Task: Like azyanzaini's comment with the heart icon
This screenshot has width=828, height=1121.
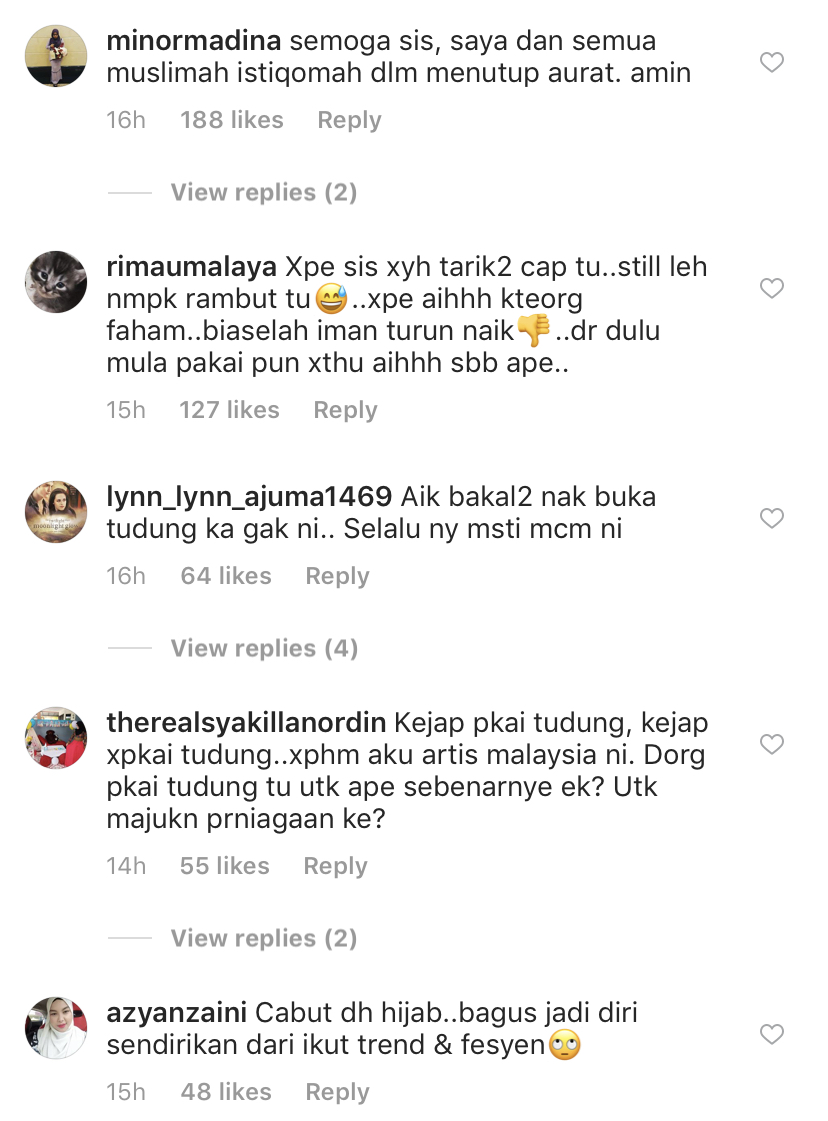Action: point(772,1034)
